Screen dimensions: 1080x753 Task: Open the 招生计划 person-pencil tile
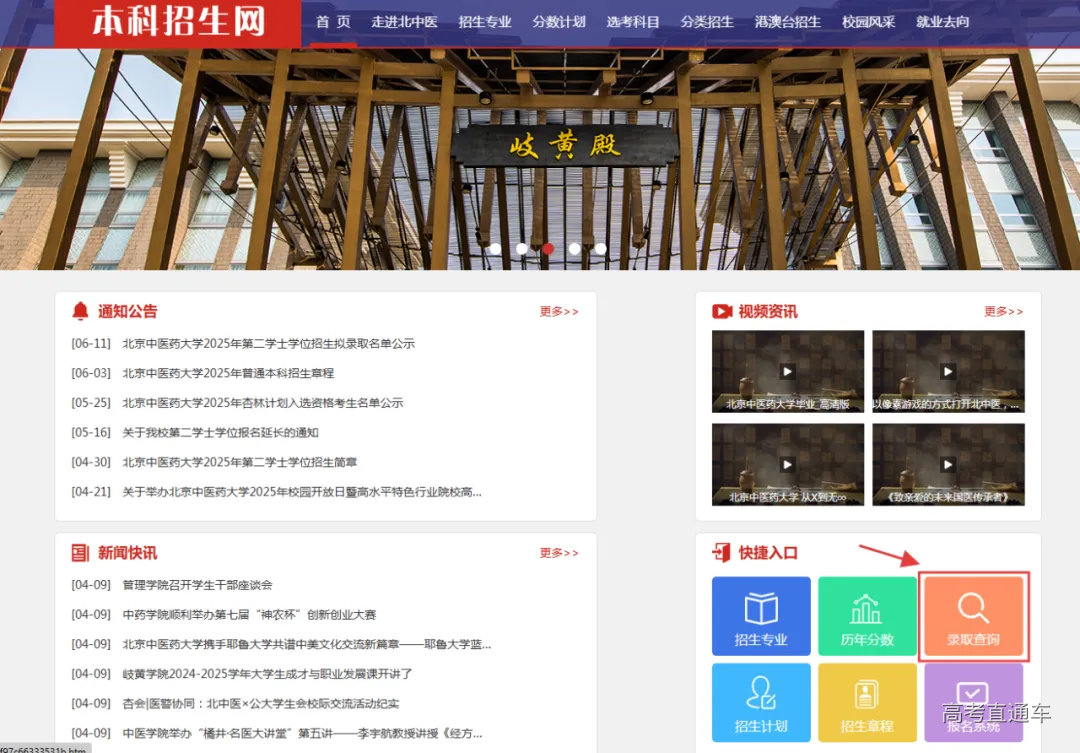(x=760, y=701)
